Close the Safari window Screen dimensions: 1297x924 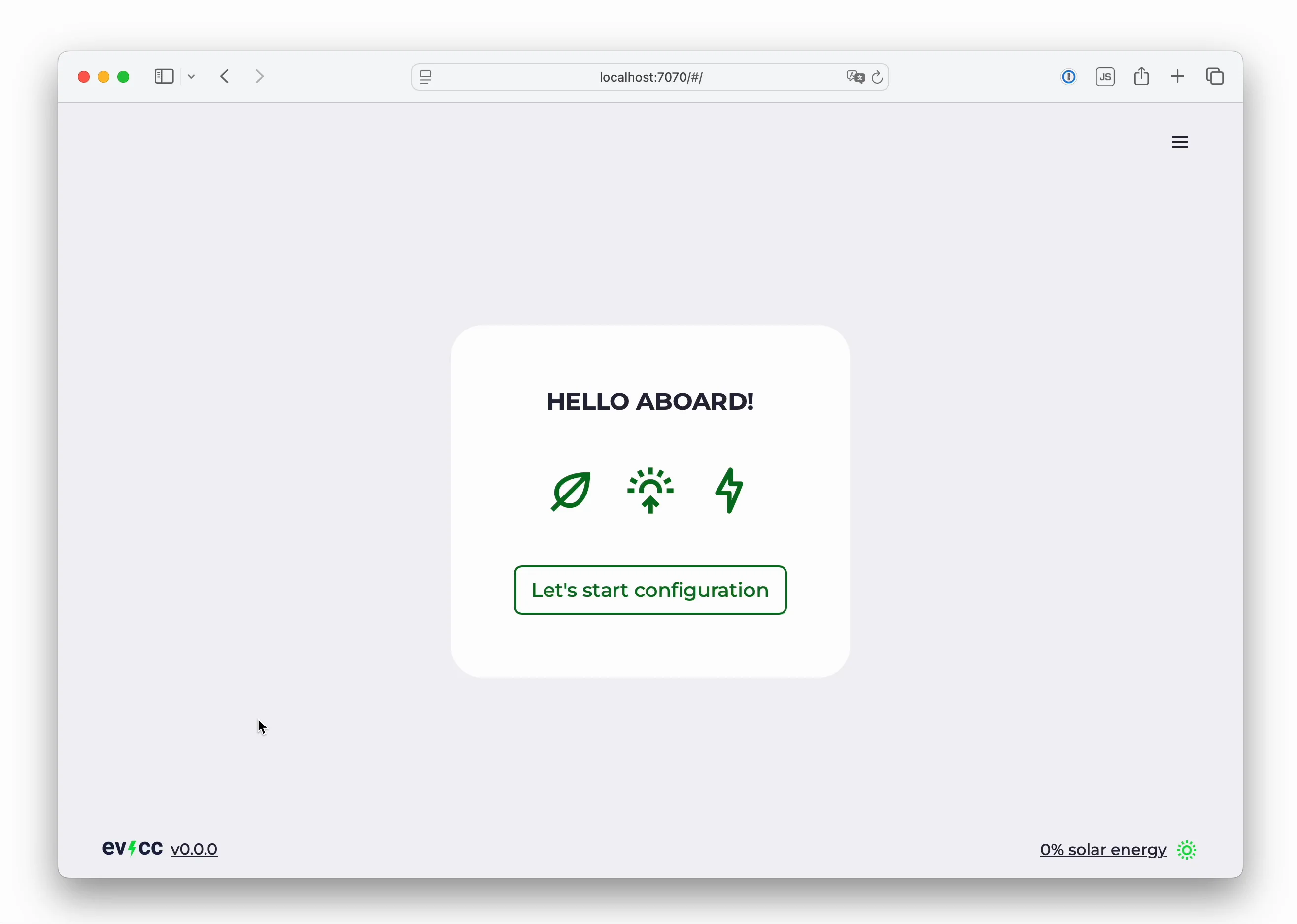[x=84, y=77]
